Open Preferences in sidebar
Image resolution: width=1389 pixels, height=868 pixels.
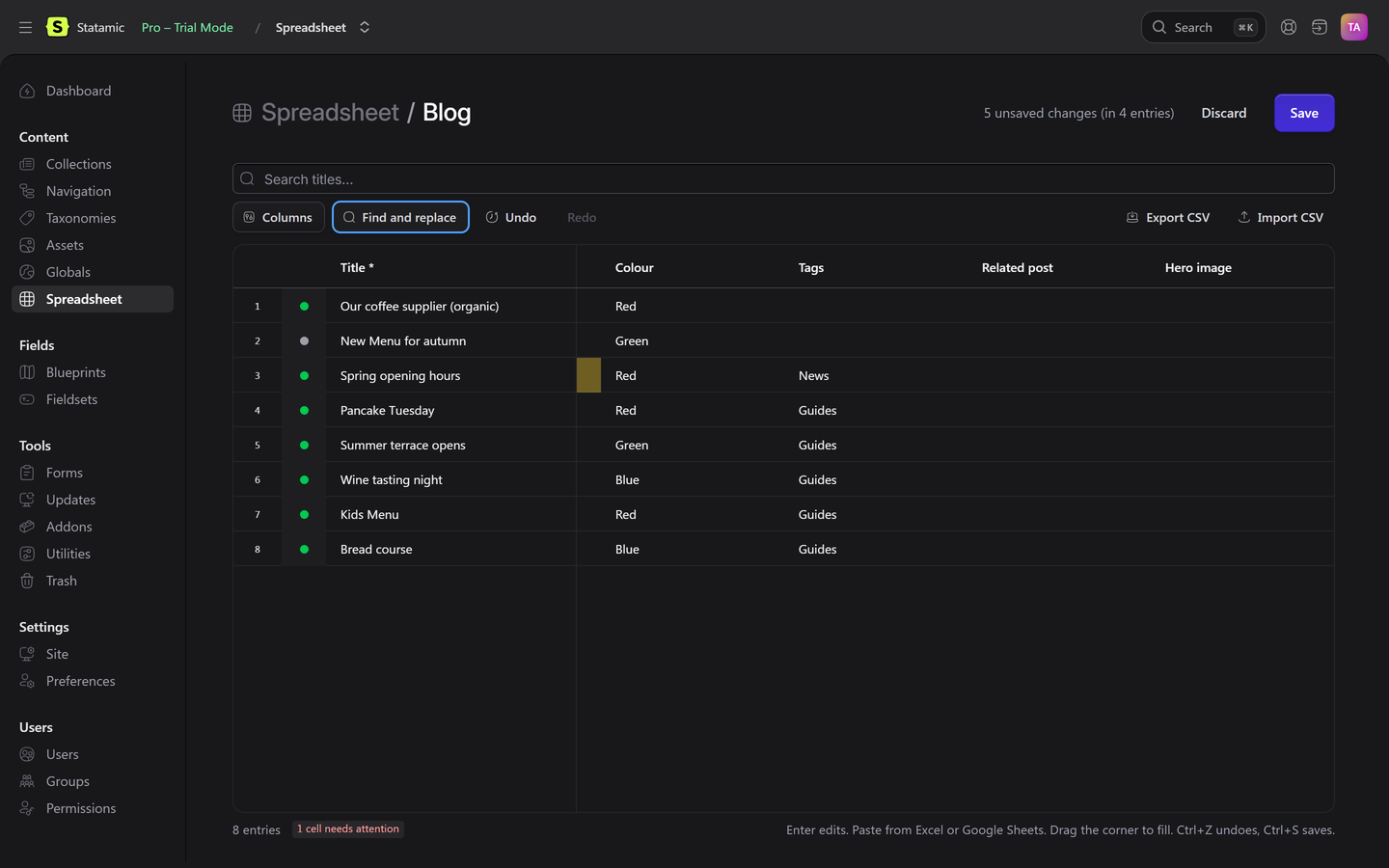93,681
